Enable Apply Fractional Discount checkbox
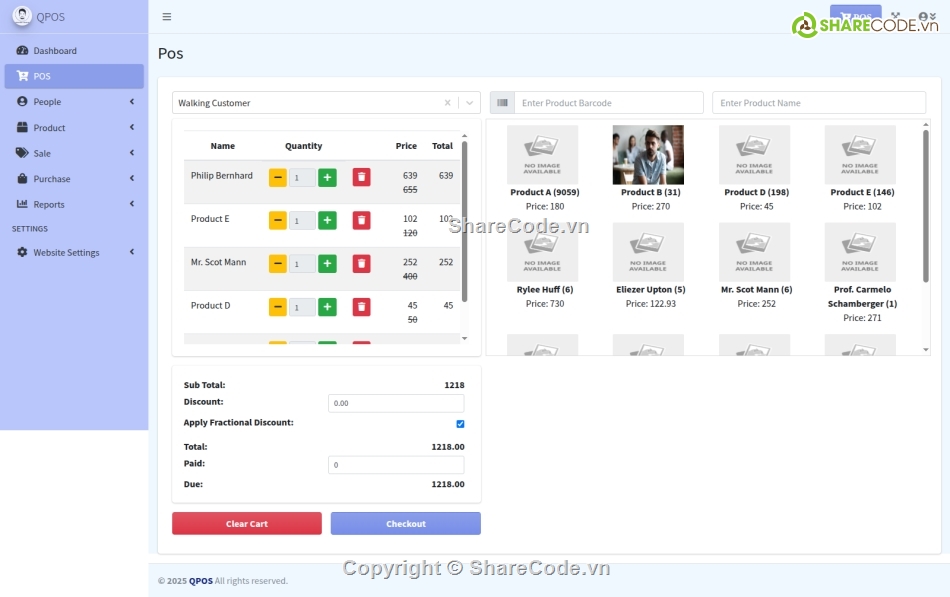This screenshot has width=950, height=597. 460,423
